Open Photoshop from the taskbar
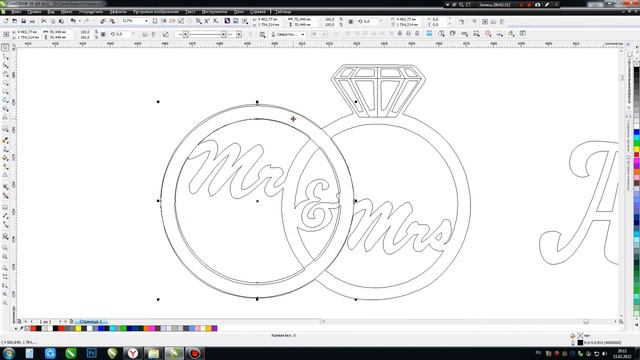The image size is (640, 360). [91, 353]
